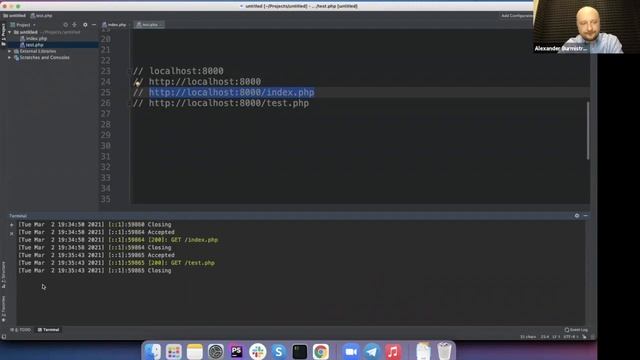Viewport: 640px width, 360px height.
Task: Collapse the untitled project root folder
Action: point(10,32)
